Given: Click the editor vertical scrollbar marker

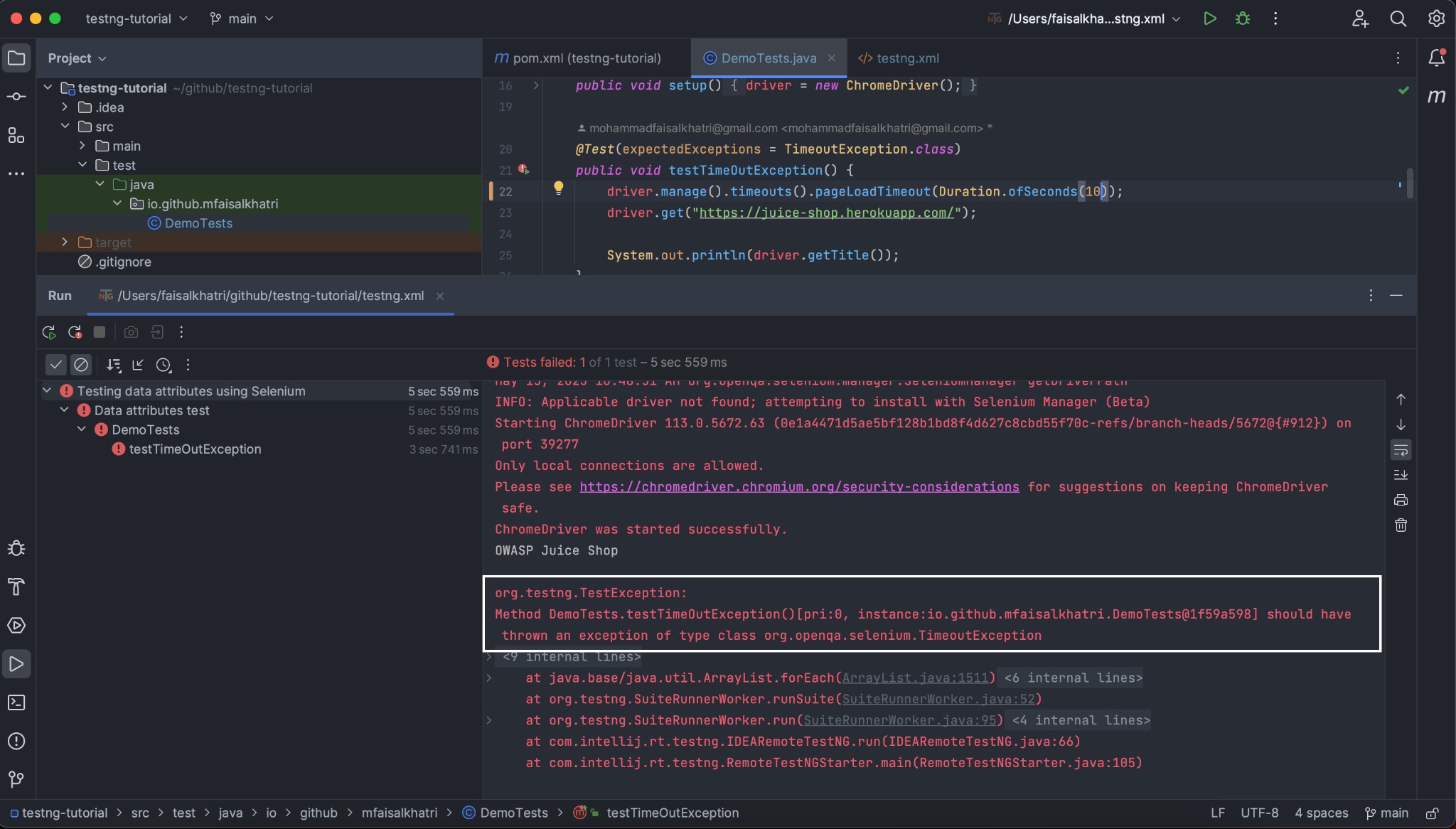Looking at the screenshot, I should pos(1409,183).
